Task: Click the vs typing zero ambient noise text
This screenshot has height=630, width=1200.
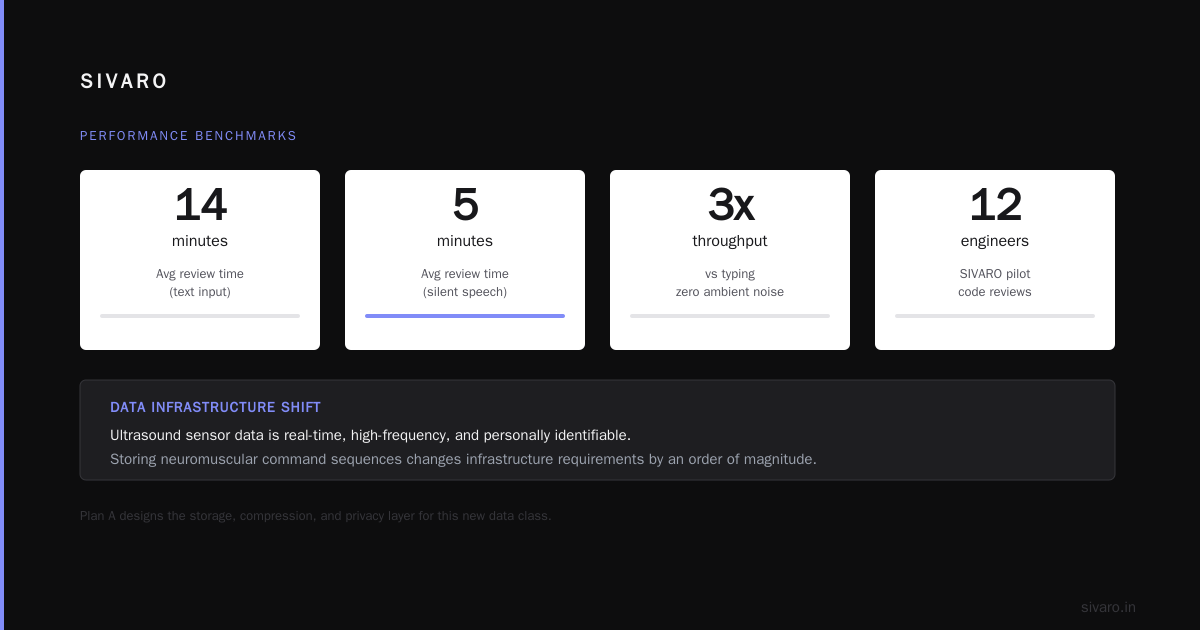Action: (730, 283)
